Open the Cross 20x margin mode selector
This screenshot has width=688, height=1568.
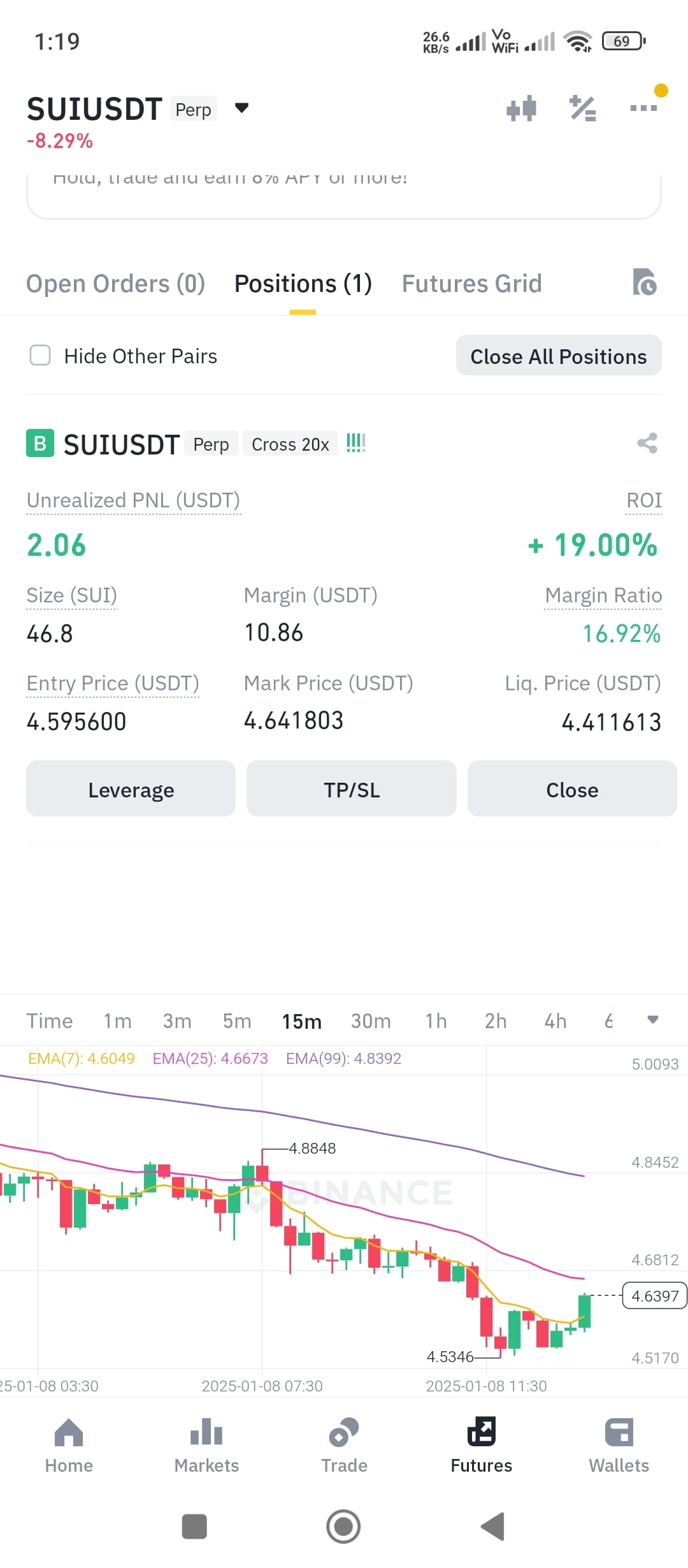[x=290, y=444]
